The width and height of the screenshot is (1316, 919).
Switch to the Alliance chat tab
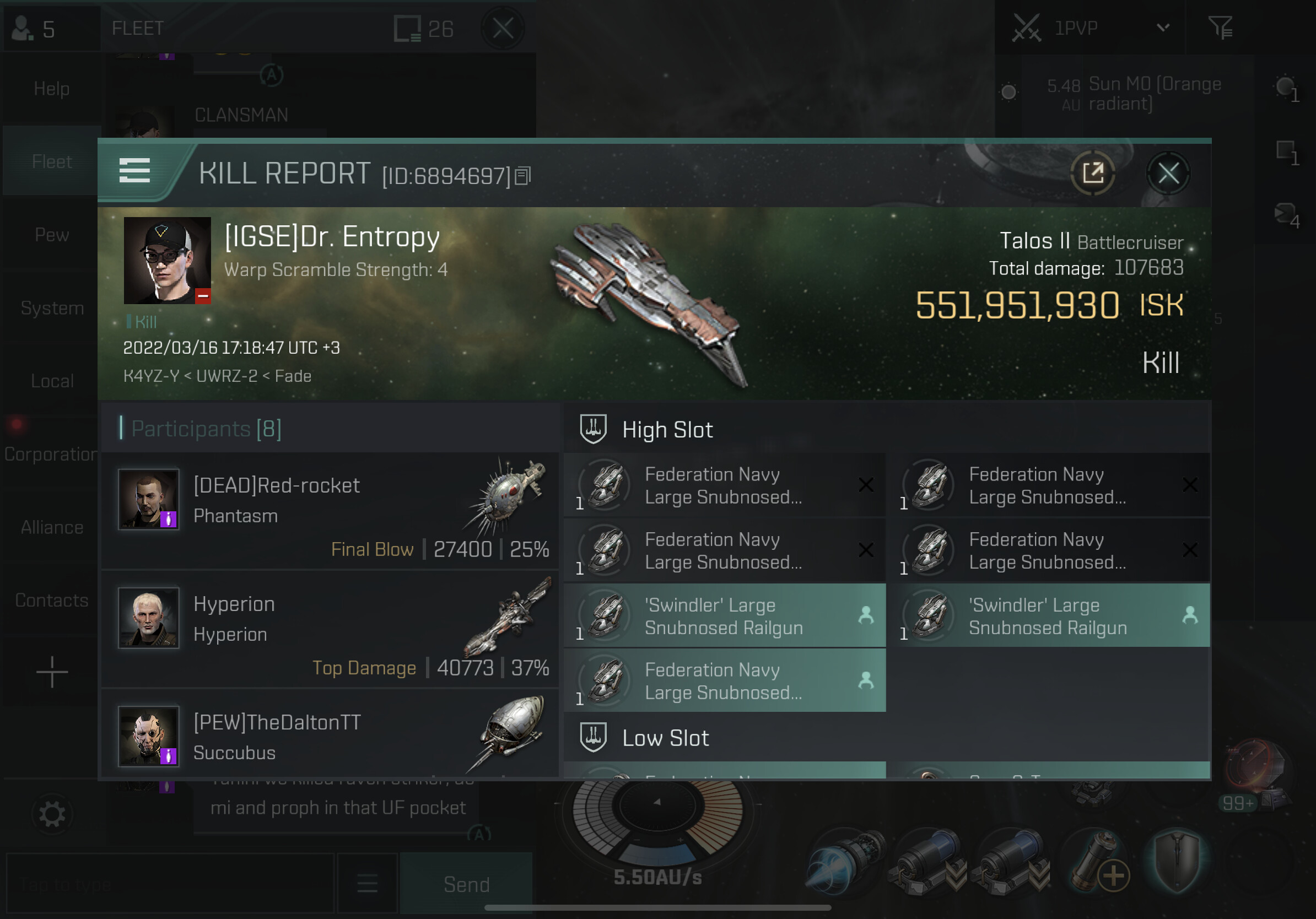click(x=52, y=527)
